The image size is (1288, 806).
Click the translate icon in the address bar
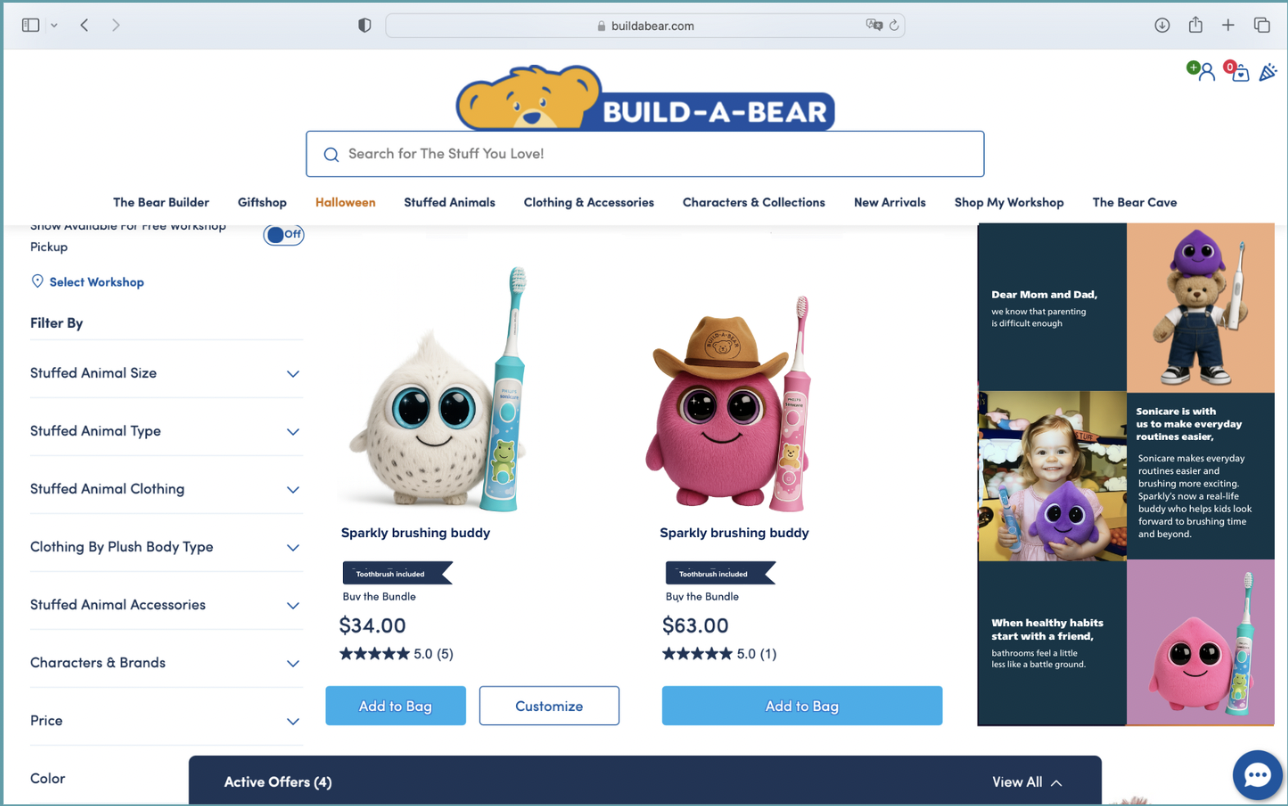click(874, 25)
